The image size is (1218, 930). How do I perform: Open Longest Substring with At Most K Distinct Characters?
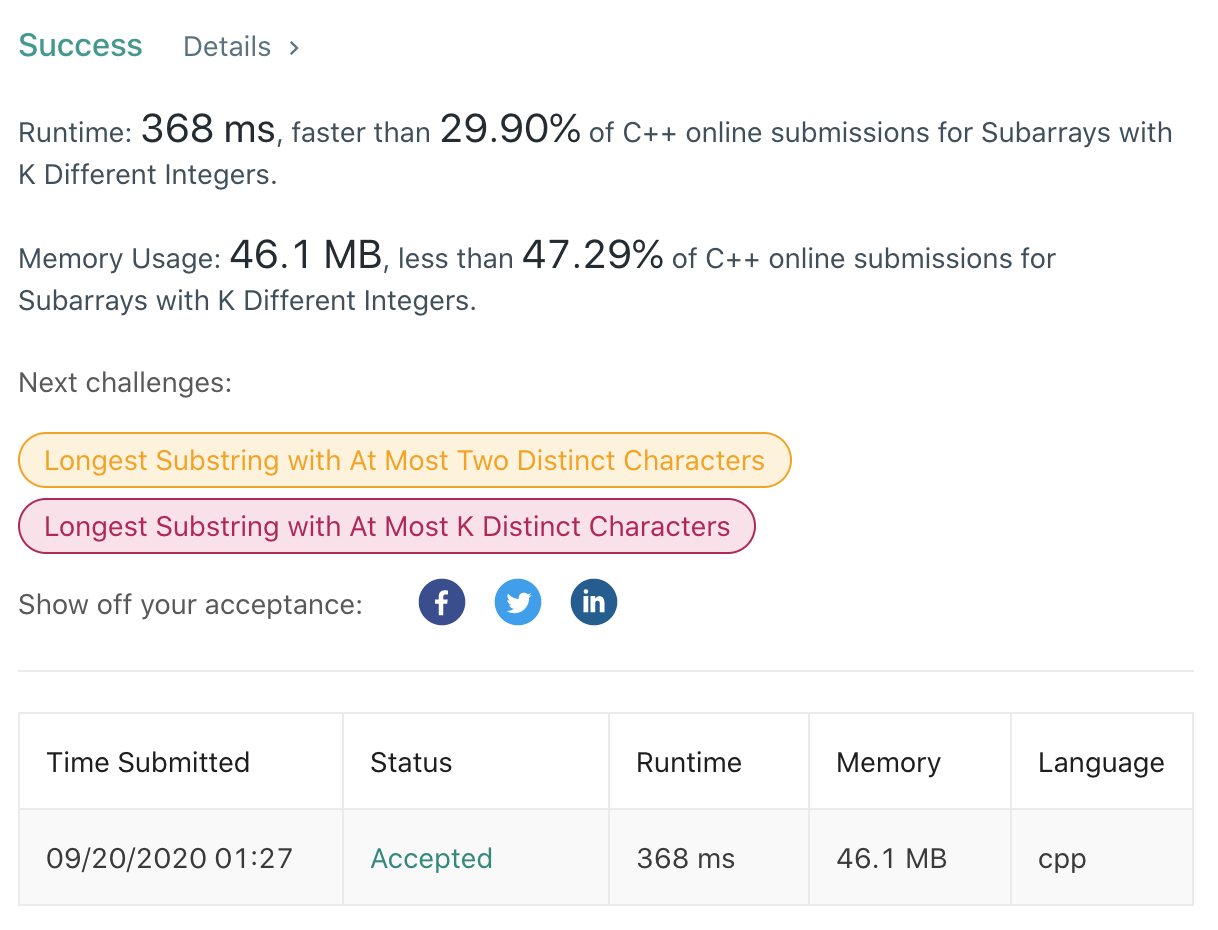click(x=387, y=526)
